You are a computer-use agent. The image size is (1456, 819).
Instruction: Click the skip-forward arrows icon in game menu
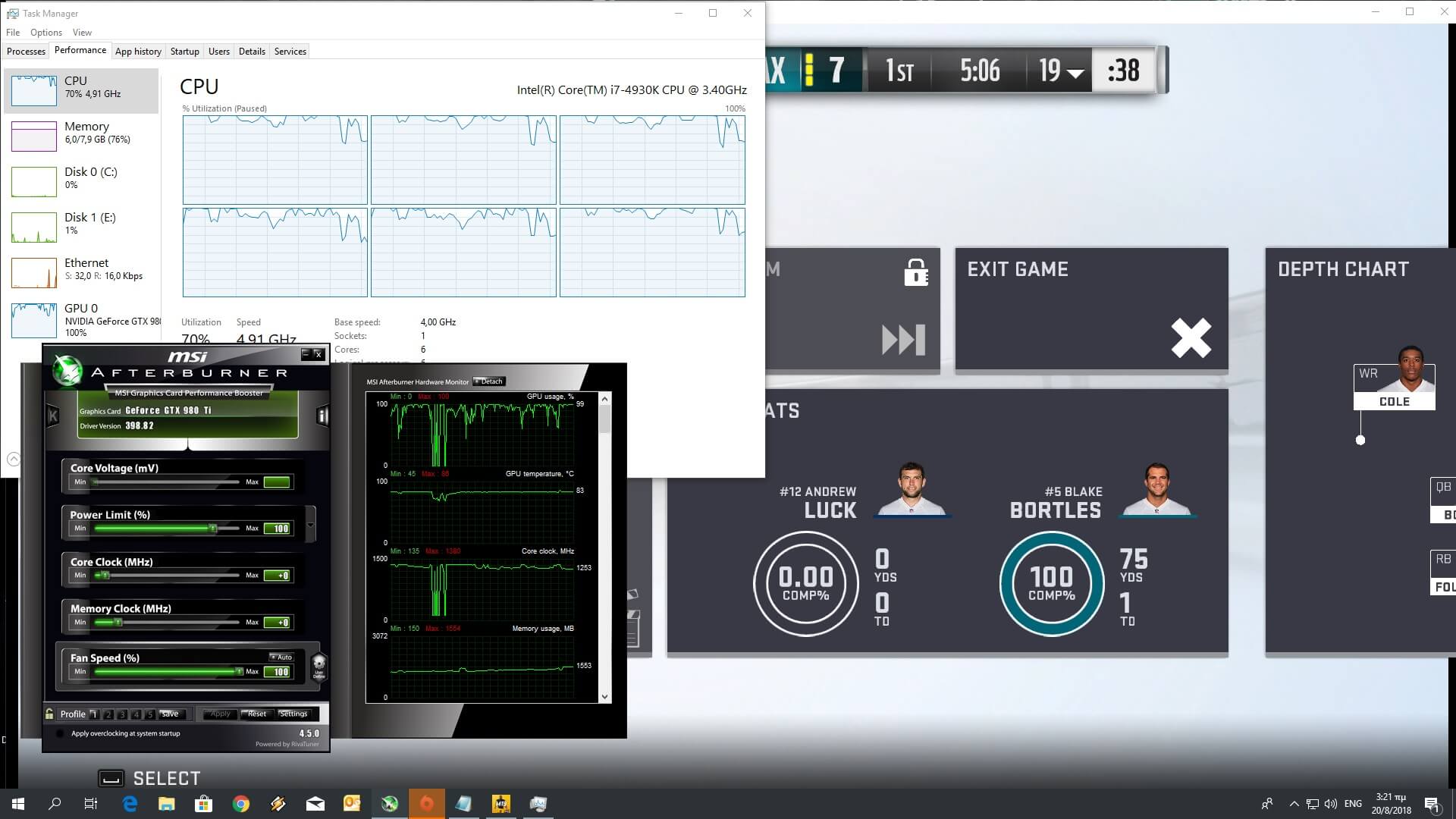pyautogui.click(x=903, y=339)
